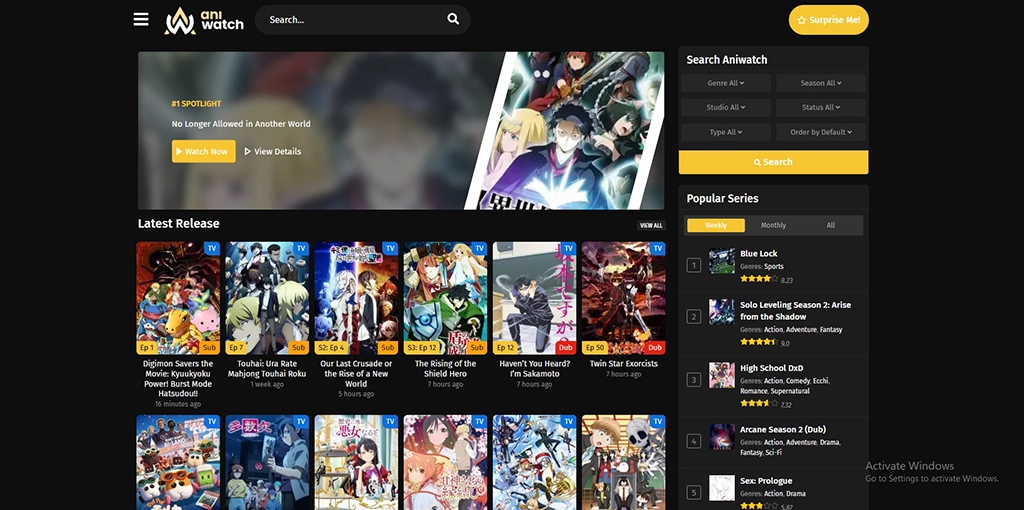This screenshot has height=510, width=1024.
Task: Click S3: Ep 12 badge on Shield Hero
Action: coord(422,348)
